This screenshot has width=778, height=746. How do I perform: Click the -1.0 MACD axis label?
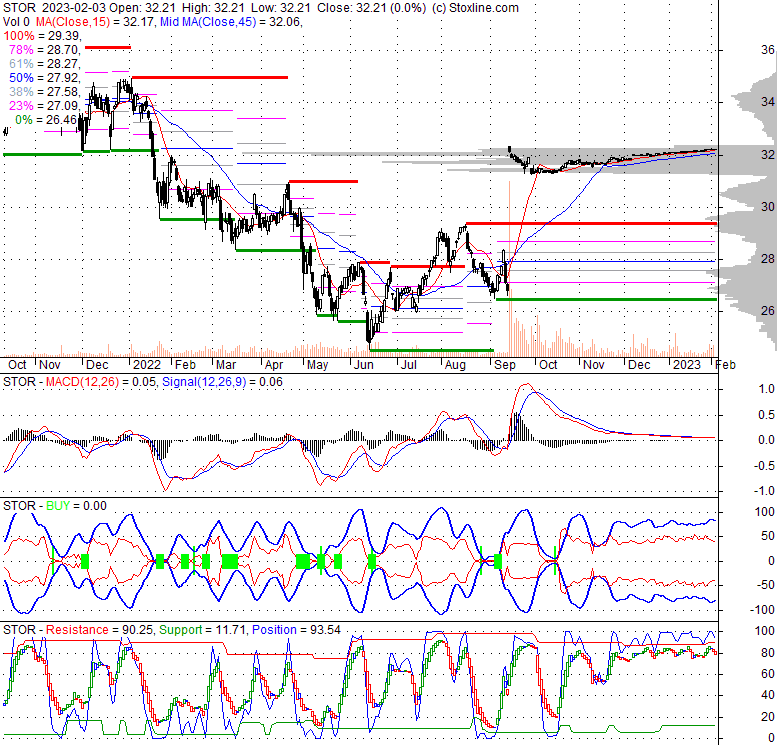coord(765,491)
